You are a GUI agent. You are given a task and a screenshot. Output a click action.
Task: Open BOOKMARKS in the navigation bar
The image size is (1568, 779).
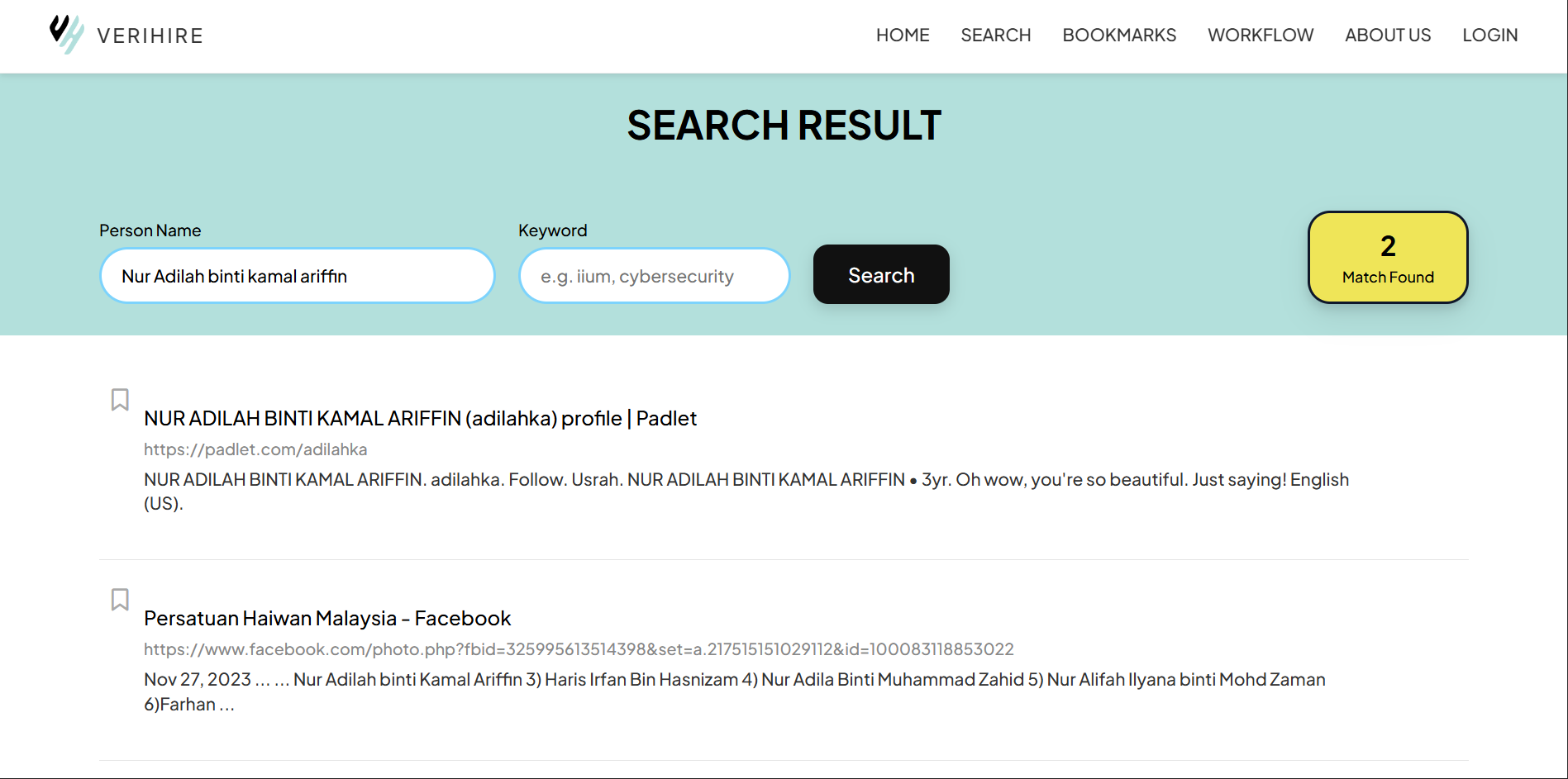1118,36
